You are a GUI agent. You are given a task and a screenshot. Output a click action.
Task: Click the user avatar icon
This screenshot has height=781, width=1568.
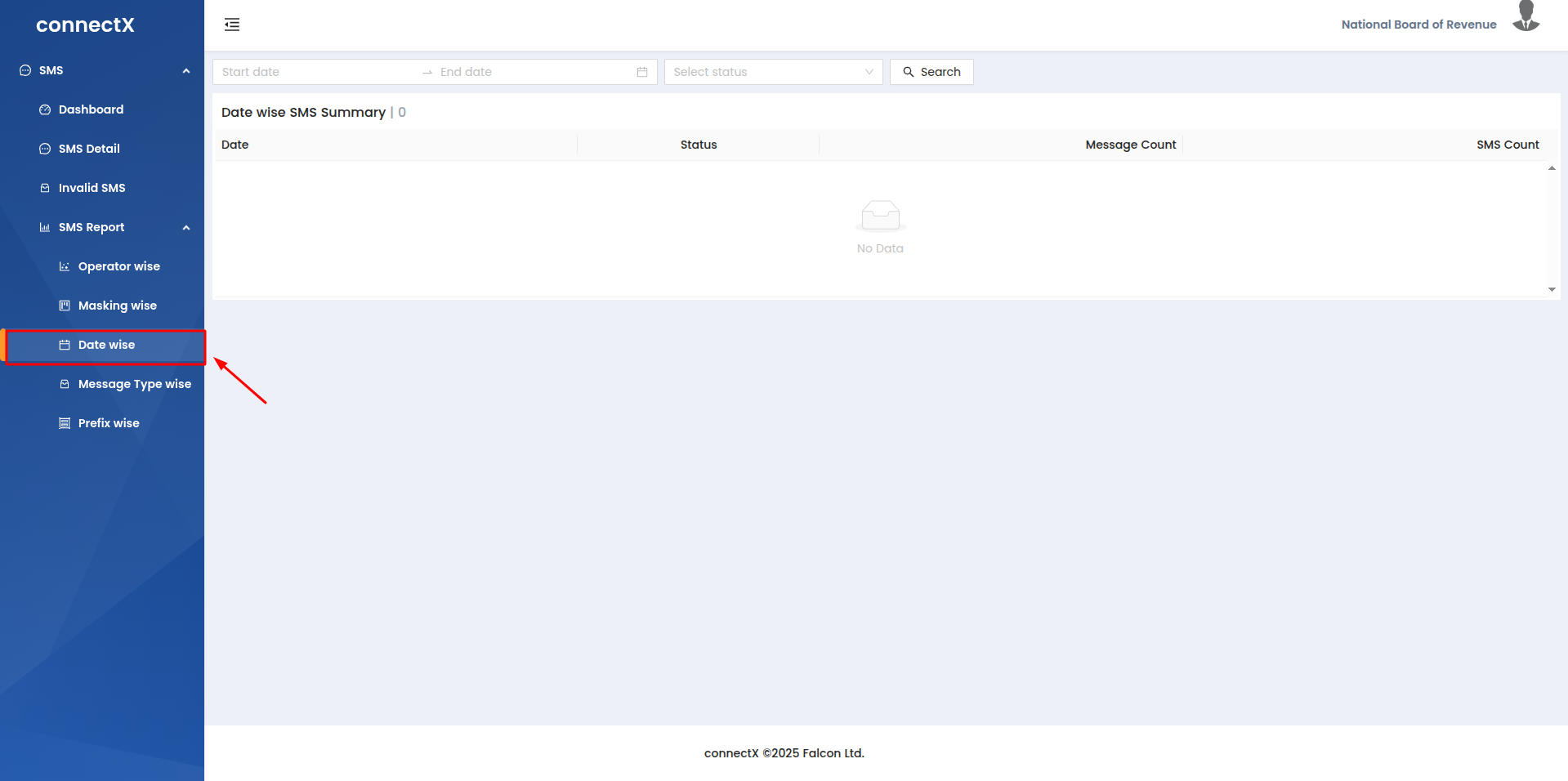(1526, 17)
